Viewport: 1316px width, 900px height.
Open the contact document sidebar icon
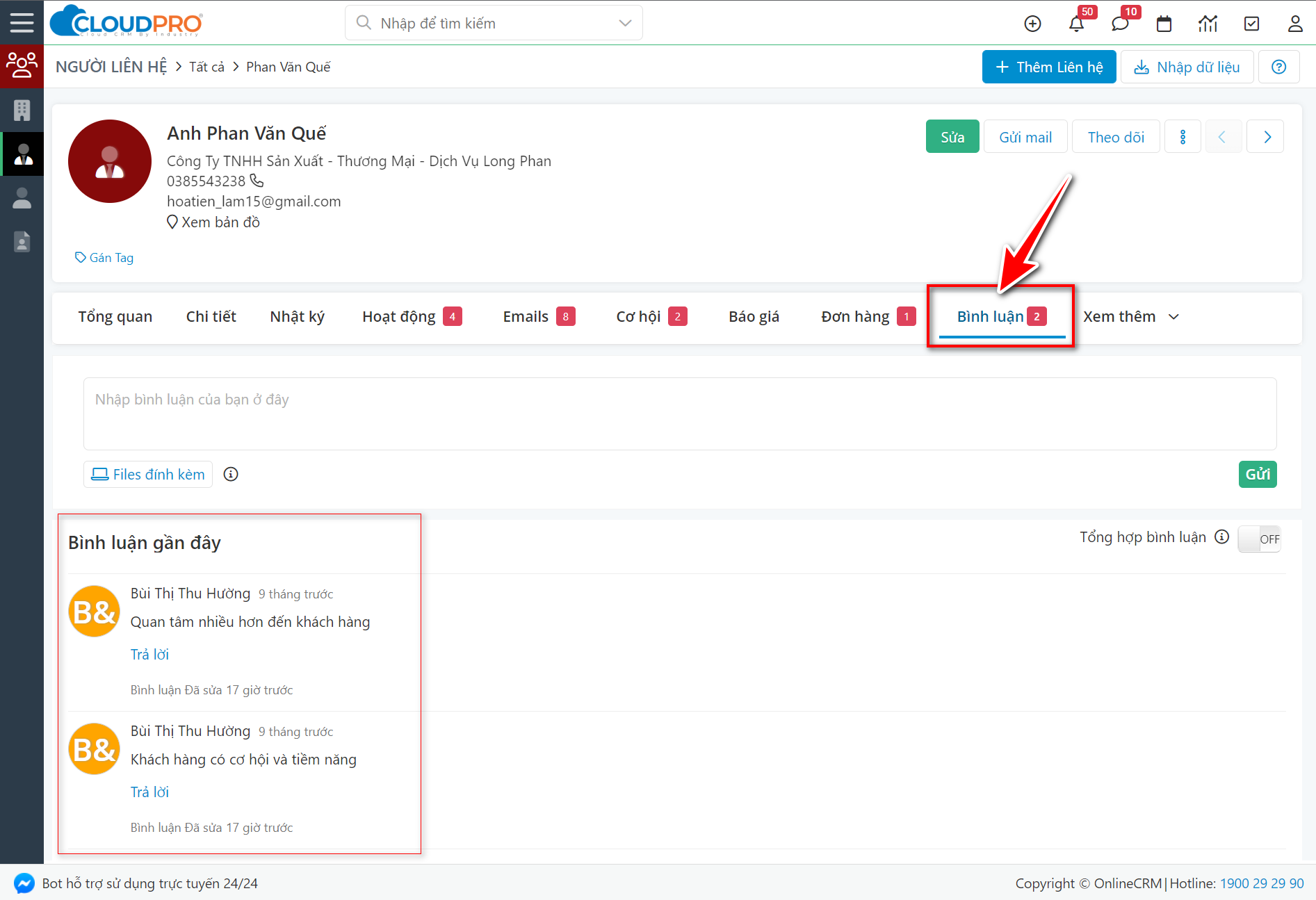coord(22,241)
